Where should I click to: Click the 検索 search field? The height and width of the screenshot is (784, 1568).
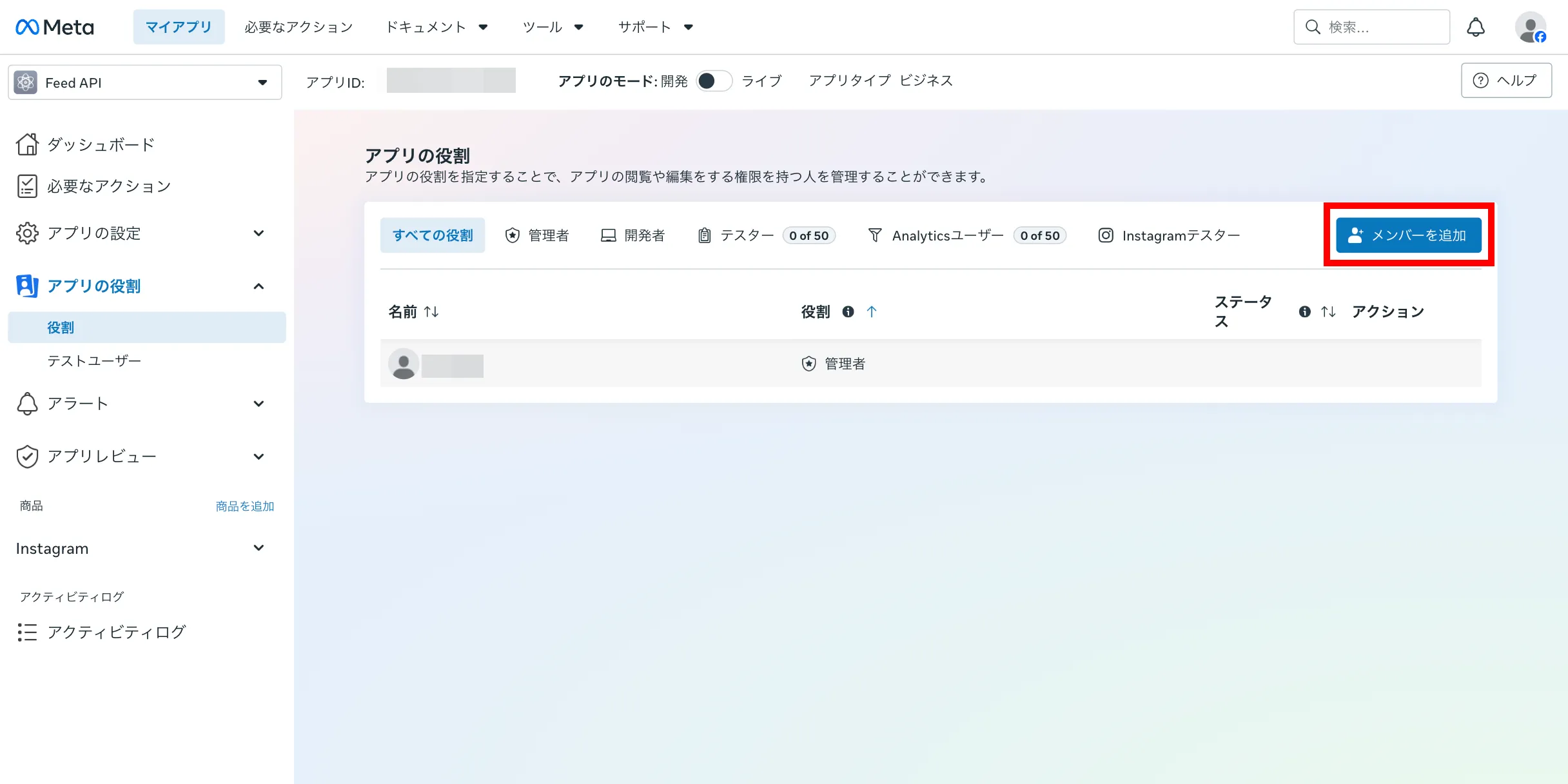coord(1372,27)
